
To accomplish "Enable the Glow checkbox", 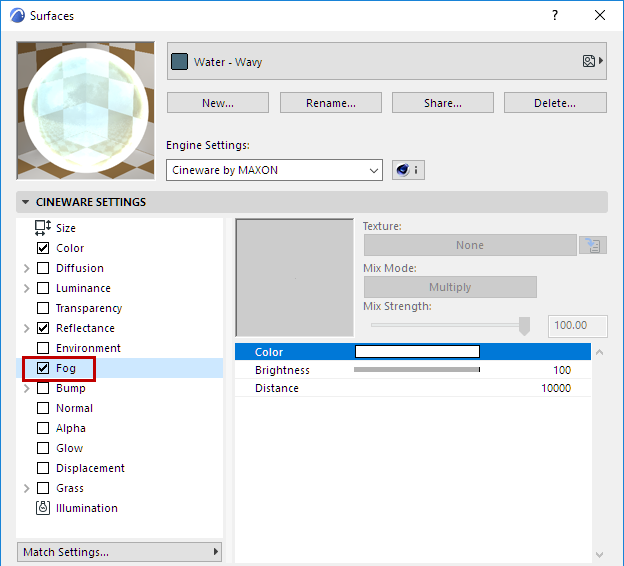I will (x=43, y=448).
